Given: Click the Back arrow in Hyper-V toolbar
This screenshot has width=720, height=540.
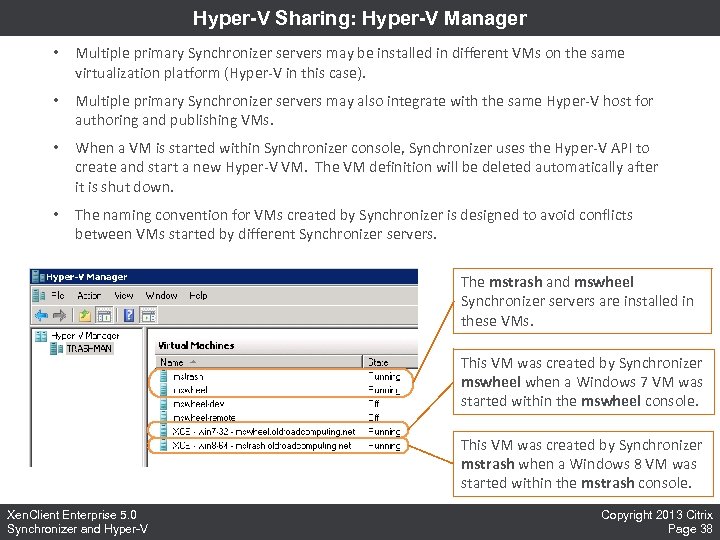Looking at the screenshot, I should 41,315.
